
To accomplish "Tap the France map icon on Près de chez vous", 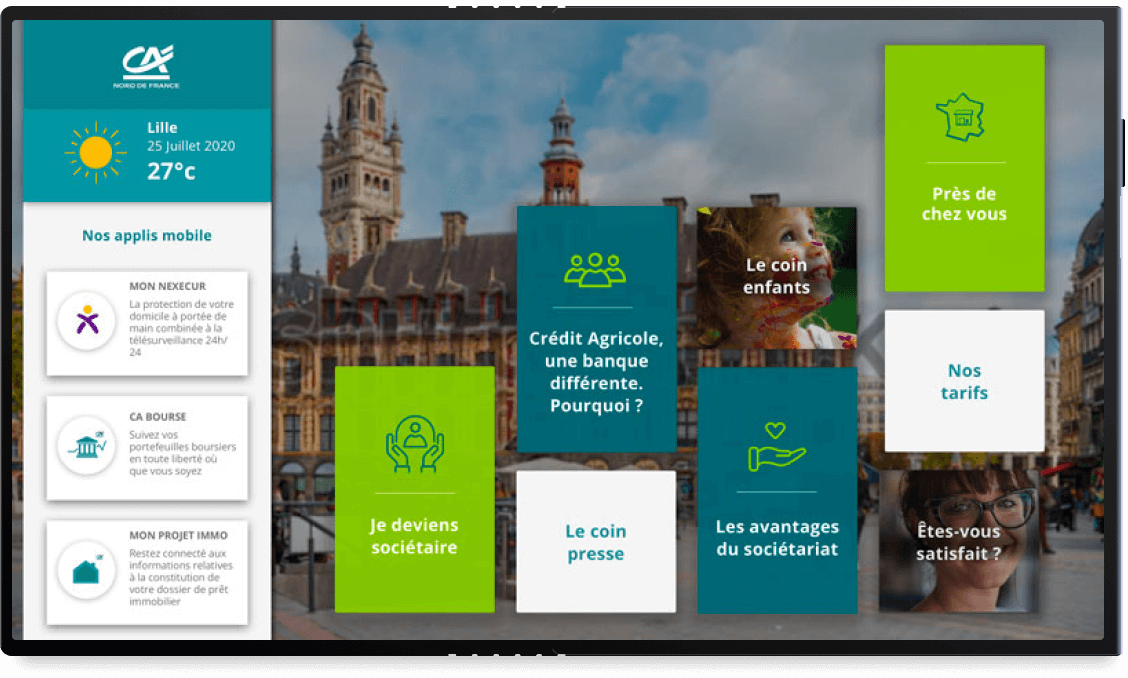I will (x=960, y=117).
